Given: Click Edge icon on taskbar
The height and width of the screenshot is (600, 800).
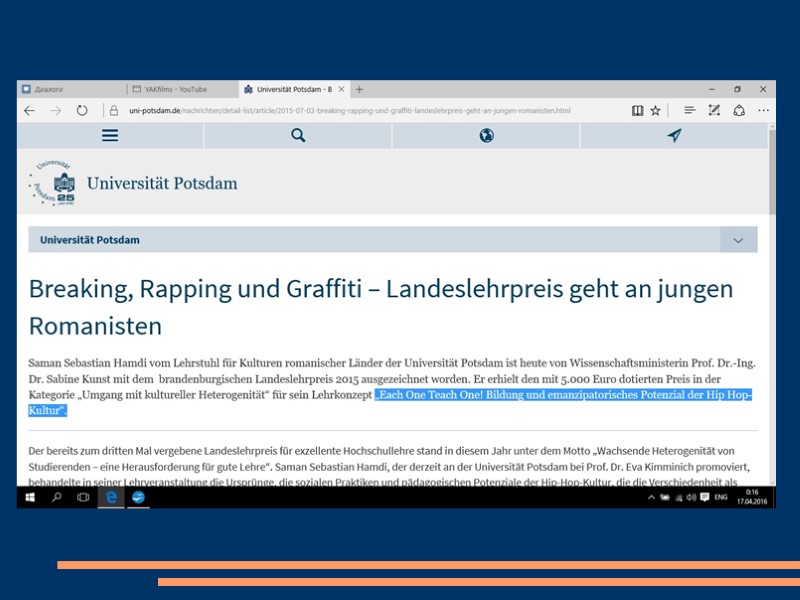Looking at the screenshot, I should (111, 497).
